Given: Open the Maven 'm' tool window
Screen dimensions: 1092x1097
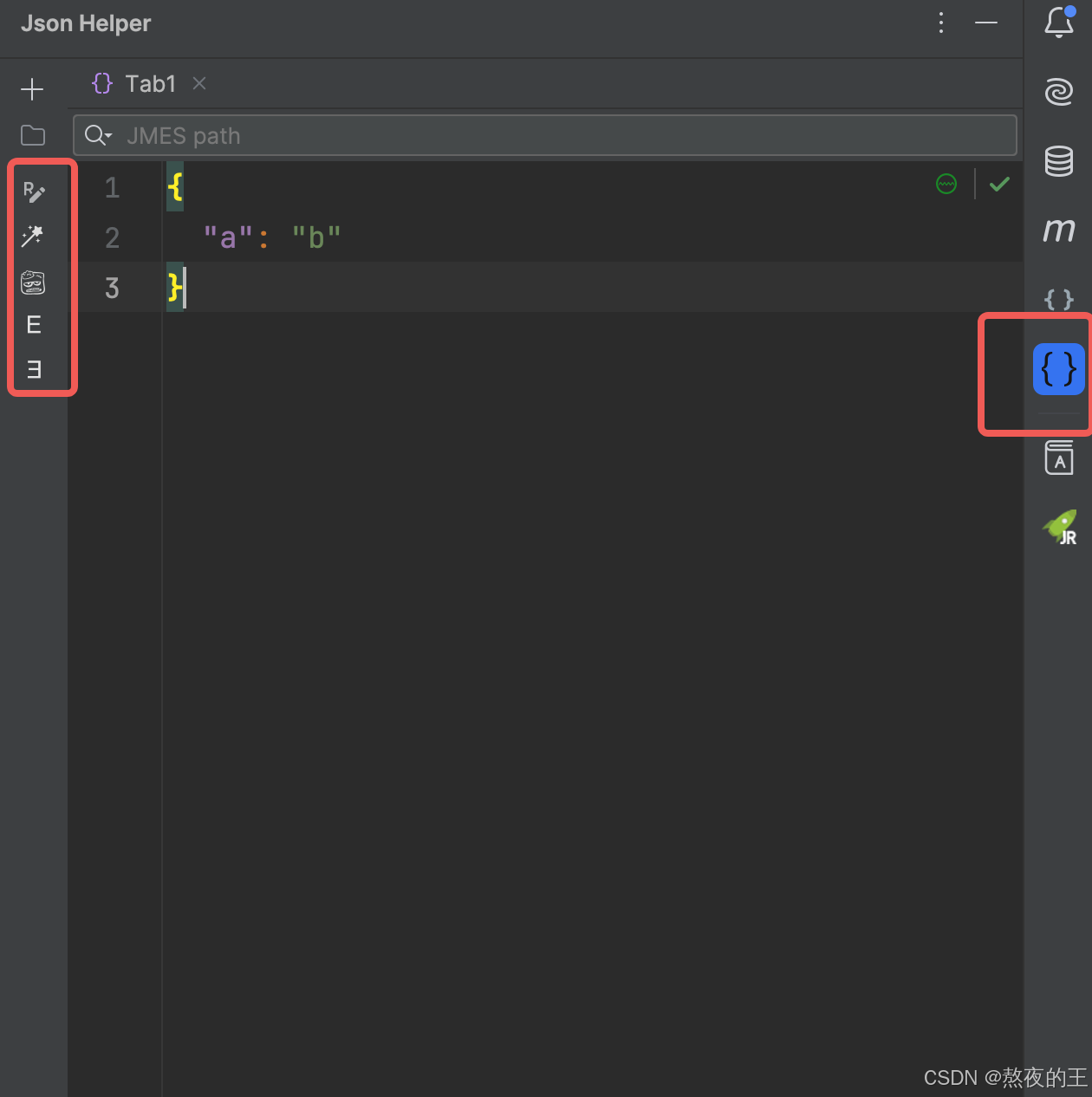Looking at the screenshot, I should point(1059,230).
